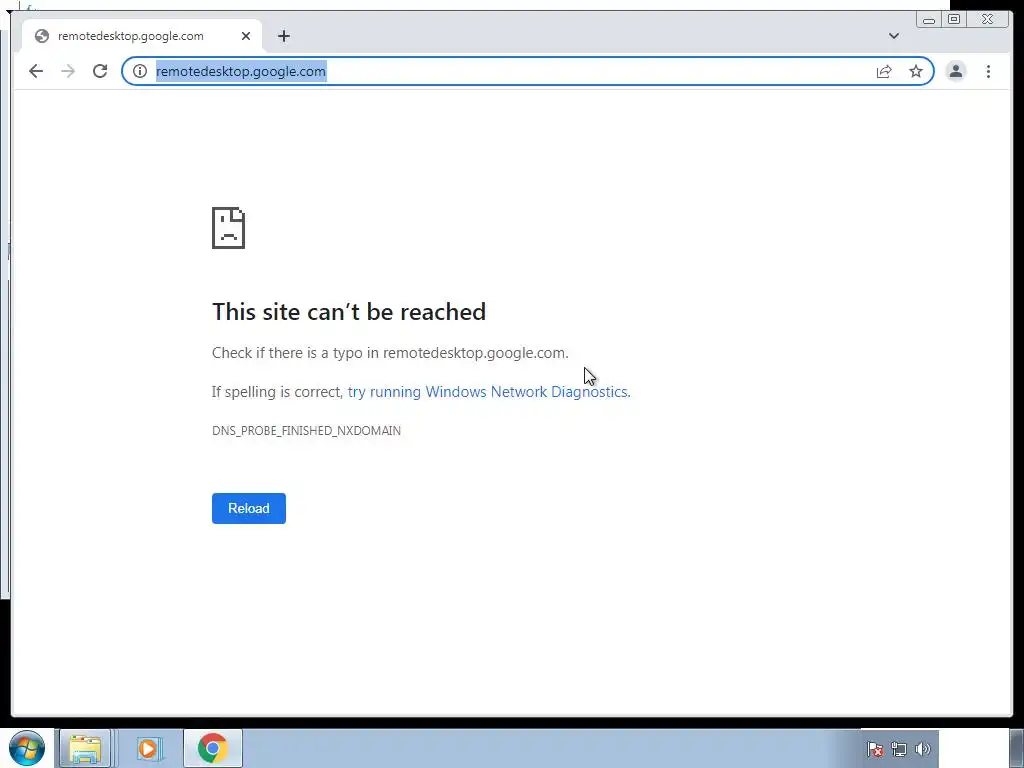This screenshot has height=768, width=1024.
Task: Open Windows Explorer from taskbar
Action: [x=85, y=748]
